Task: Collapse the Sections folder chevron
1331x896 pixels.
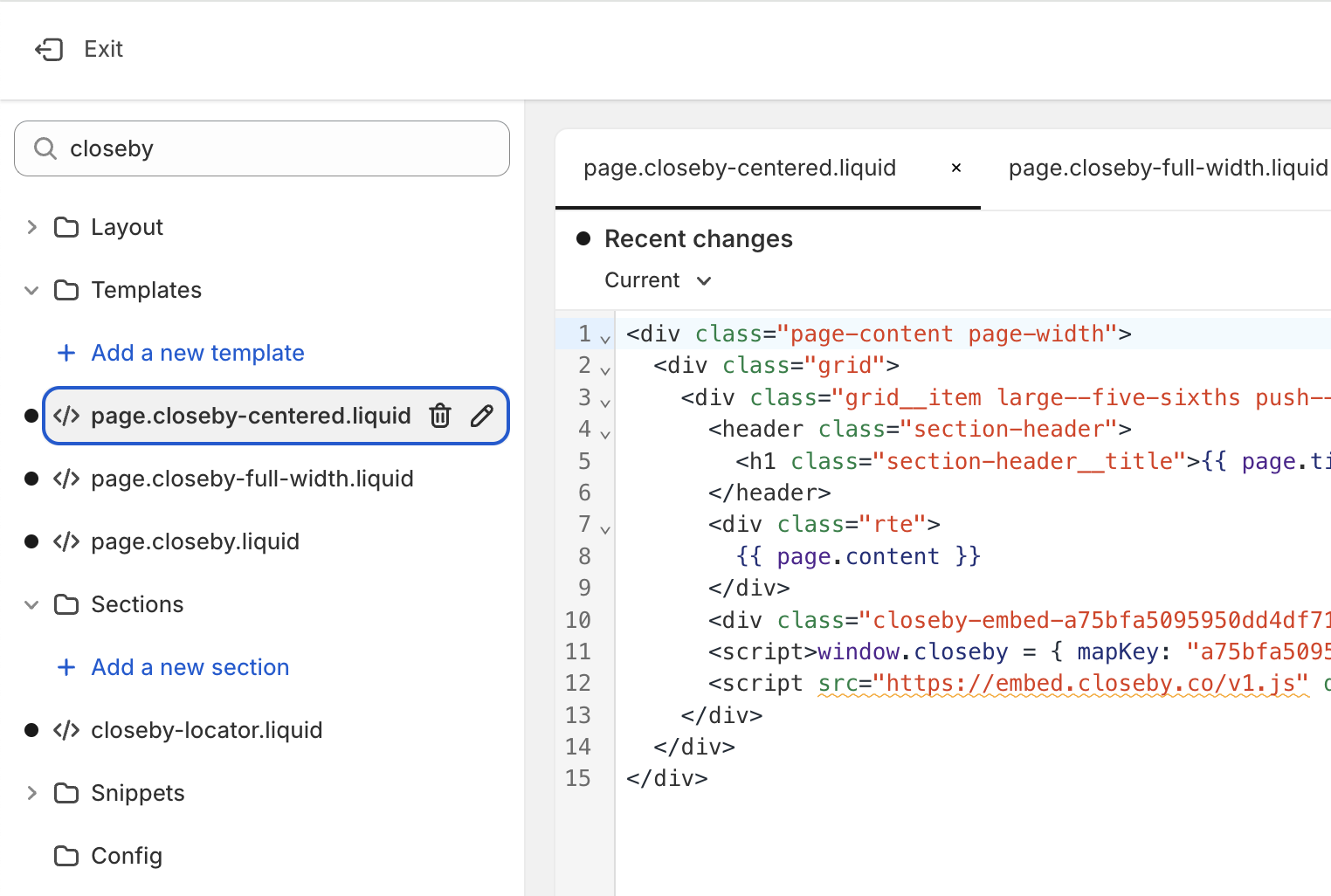Action: click(x=32, y=604)
